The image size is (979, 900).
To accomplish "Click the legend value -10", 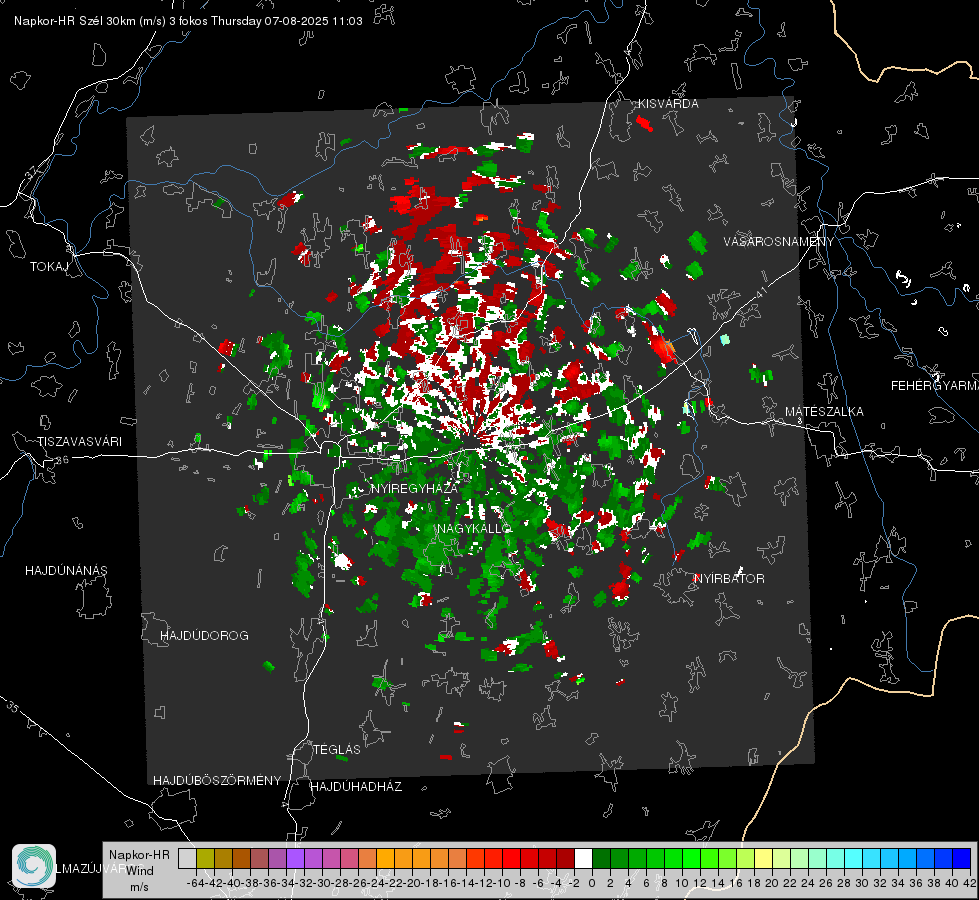I will tap(499, 883).
